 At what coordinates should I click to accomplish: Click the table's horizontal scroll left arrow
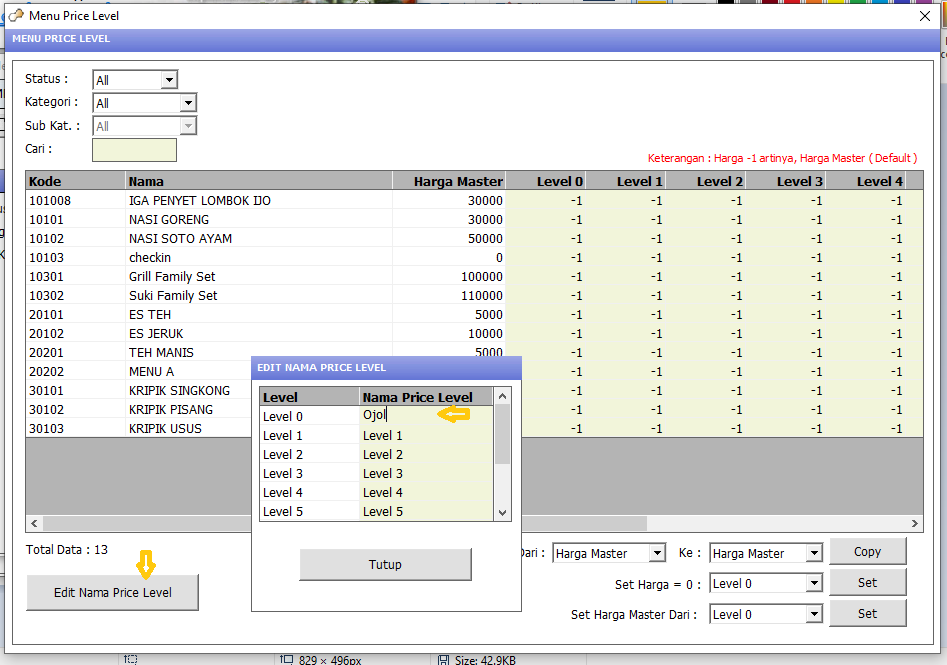coord(34,523)
